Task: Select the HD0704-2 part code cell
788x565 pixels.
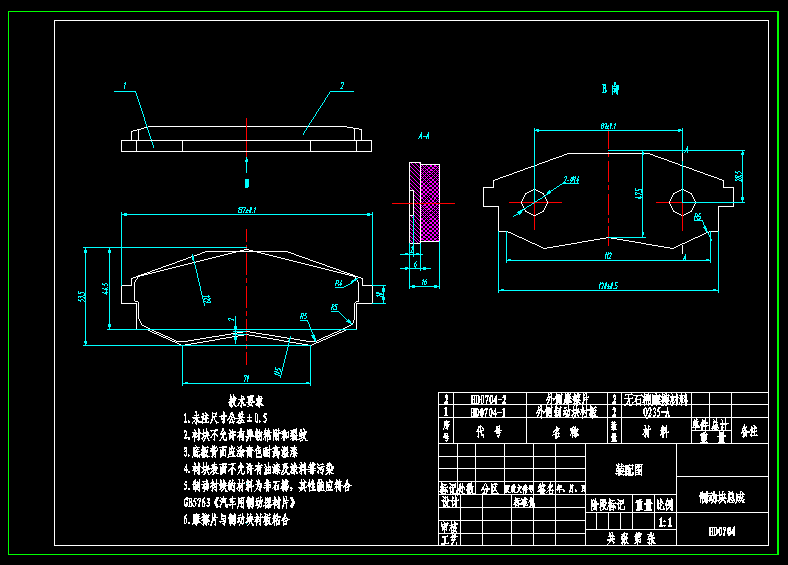Action: (x=488, y=400)
